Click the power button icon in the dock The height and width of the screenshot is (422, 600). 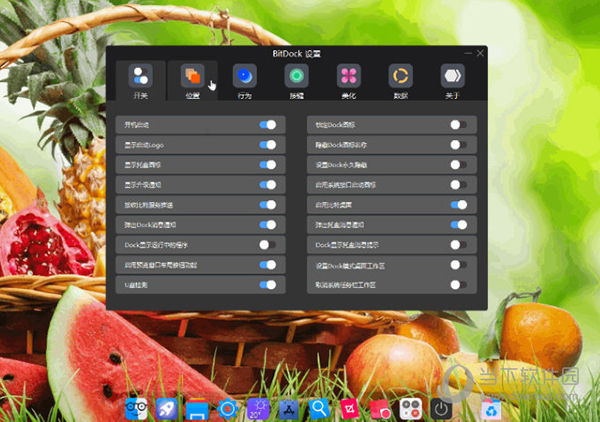[x=441, y=409]
